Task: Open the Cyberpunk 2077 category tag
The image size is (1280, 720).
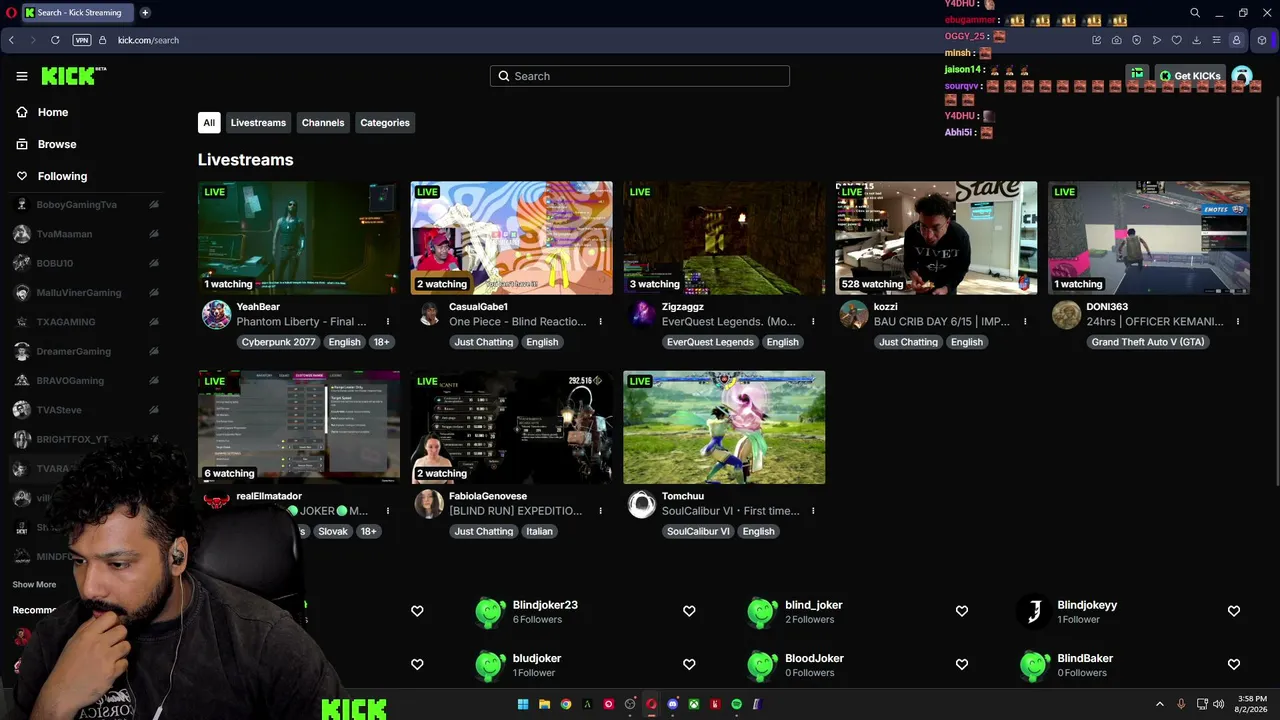Action: [279, 342]
